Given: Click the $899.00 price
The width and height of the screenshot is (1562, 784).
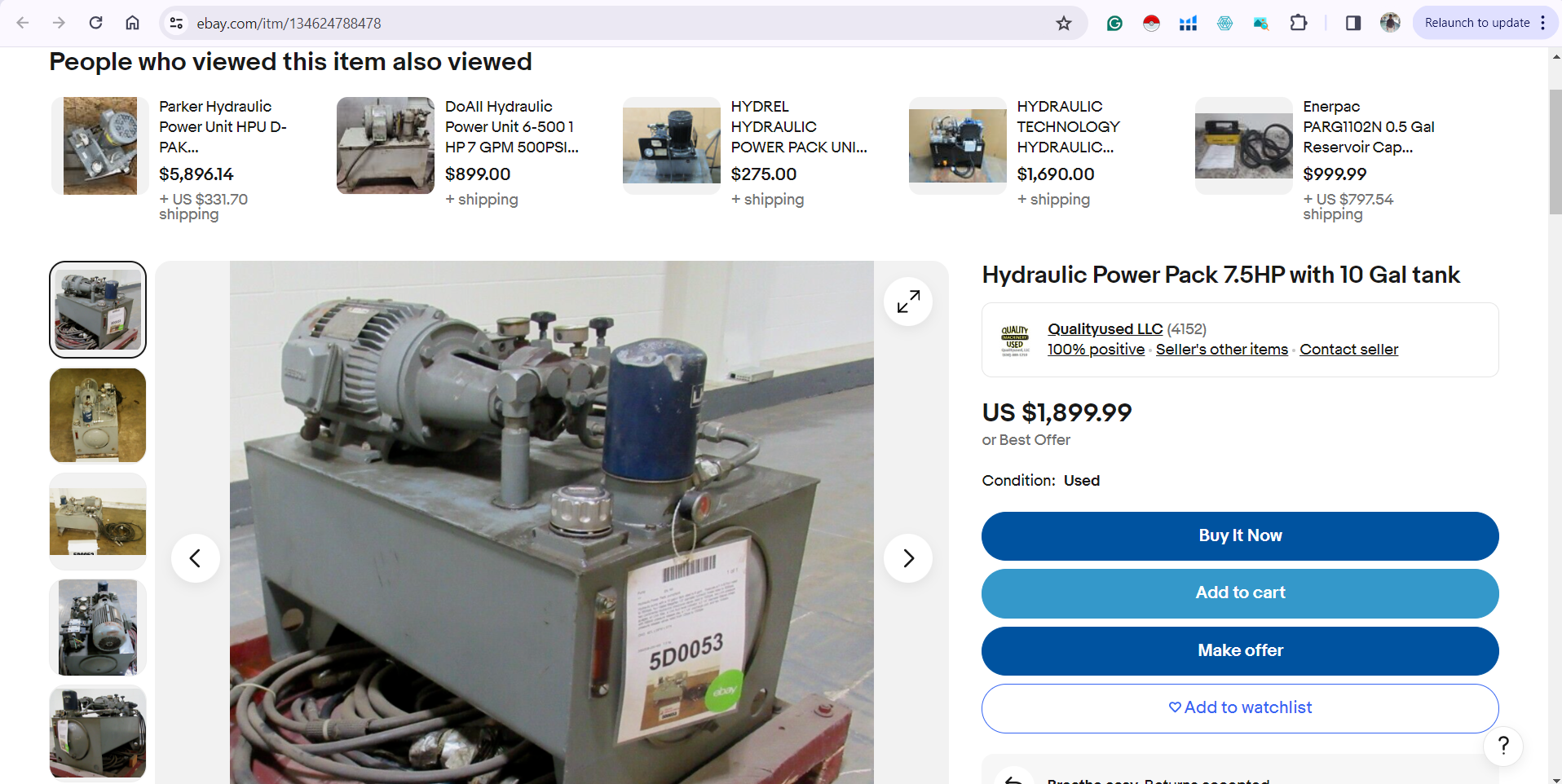Looking at the screenshot, I should (x=478, y=174).
